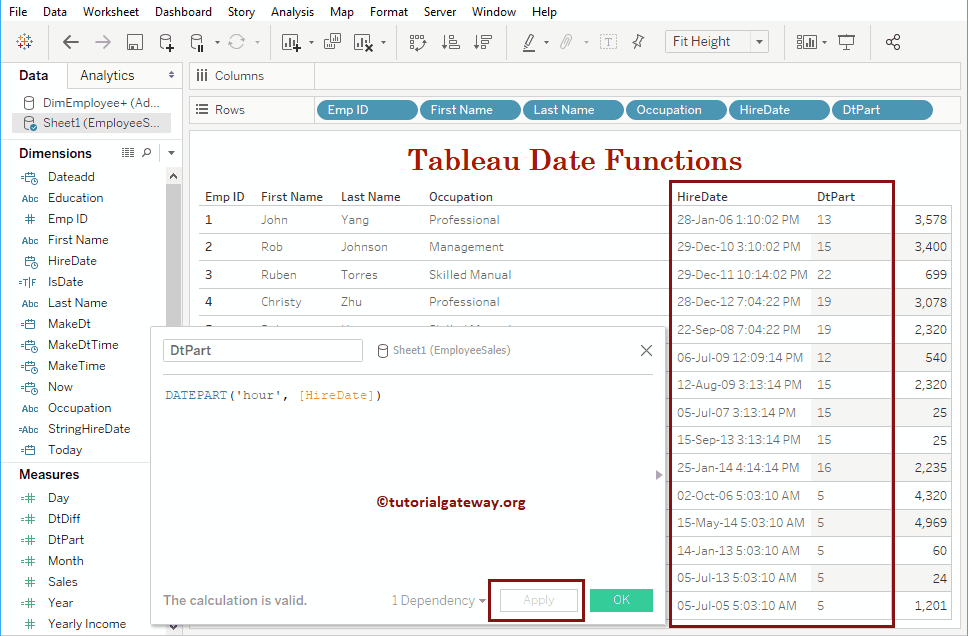
Task: Select the Swap Rows and Columns icon
Action: [x=417, y=42]
